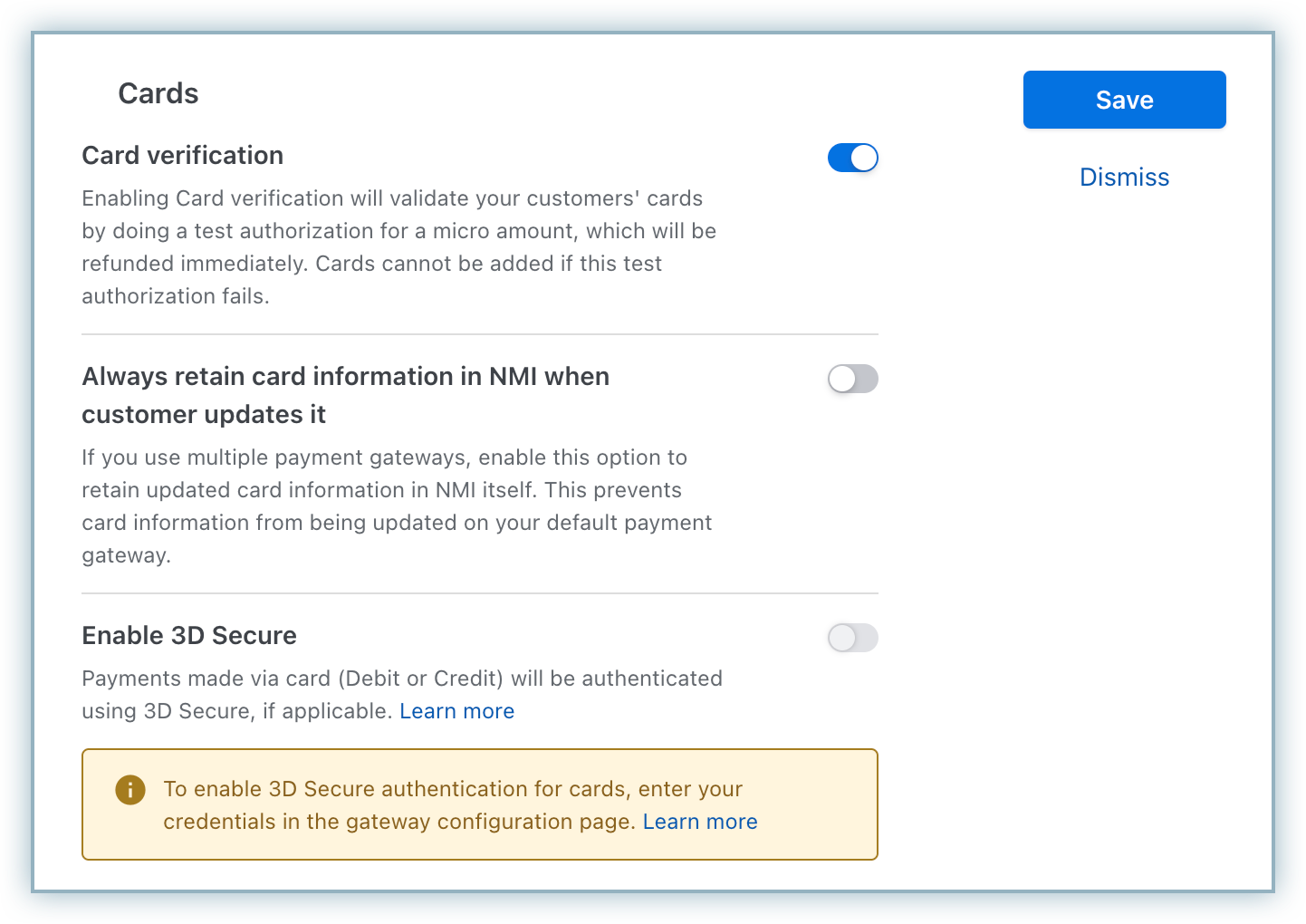Toggle the Enable 3D Secure switch
Viewport: 1306px width, 924px height.
(852, 638)
